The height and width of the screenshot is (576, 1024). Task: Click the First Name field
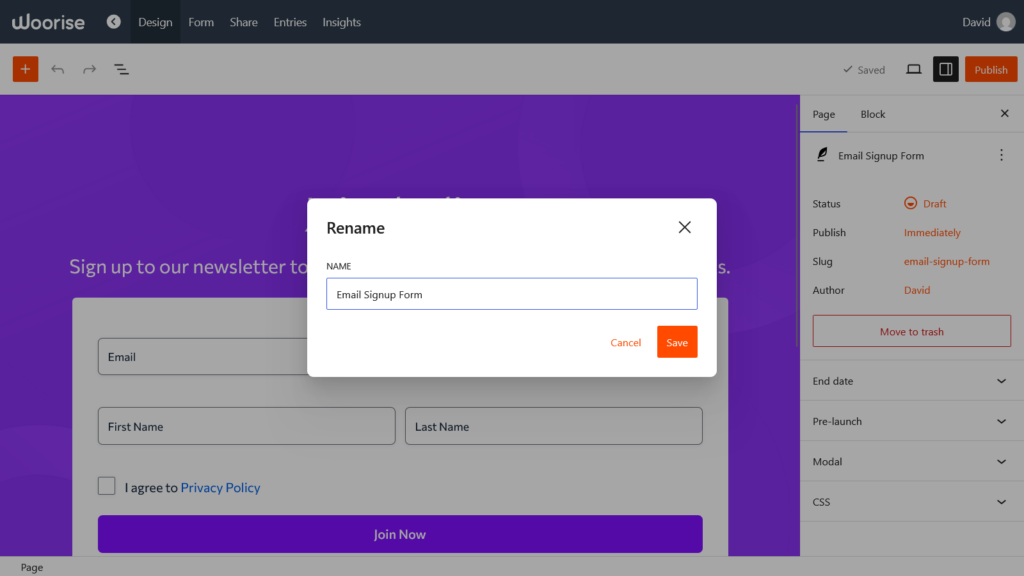247,426
